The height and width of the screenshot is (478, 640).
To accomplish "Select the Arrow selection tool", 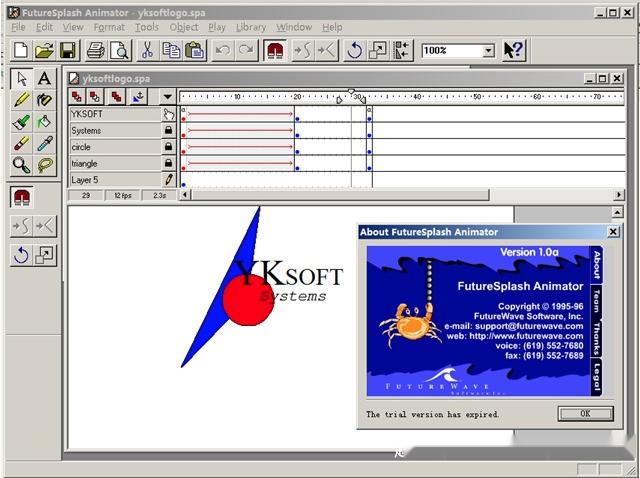I will [x=21, y=78].
